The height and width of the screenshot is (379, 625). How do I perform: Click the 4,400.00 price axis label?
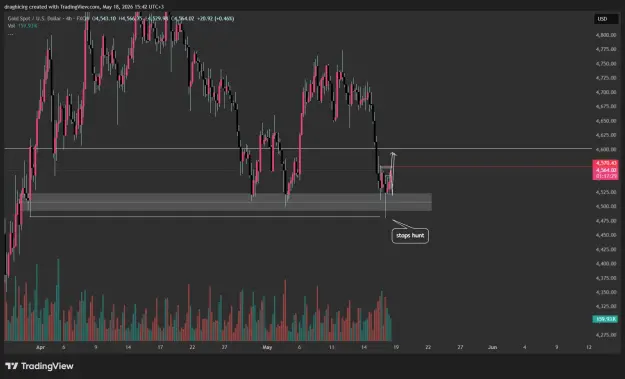point(606,264)
